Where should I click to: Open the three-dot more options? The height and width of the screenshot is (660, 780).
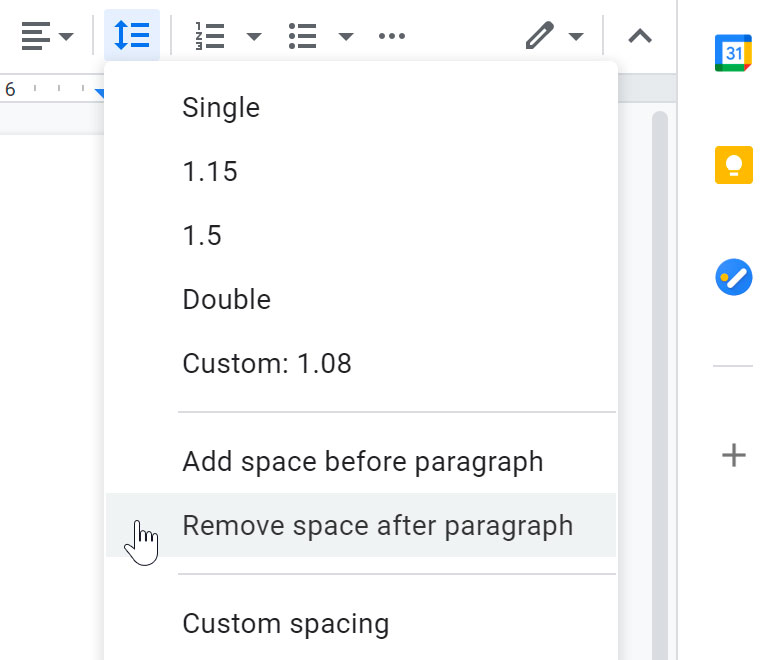(392, 36)
